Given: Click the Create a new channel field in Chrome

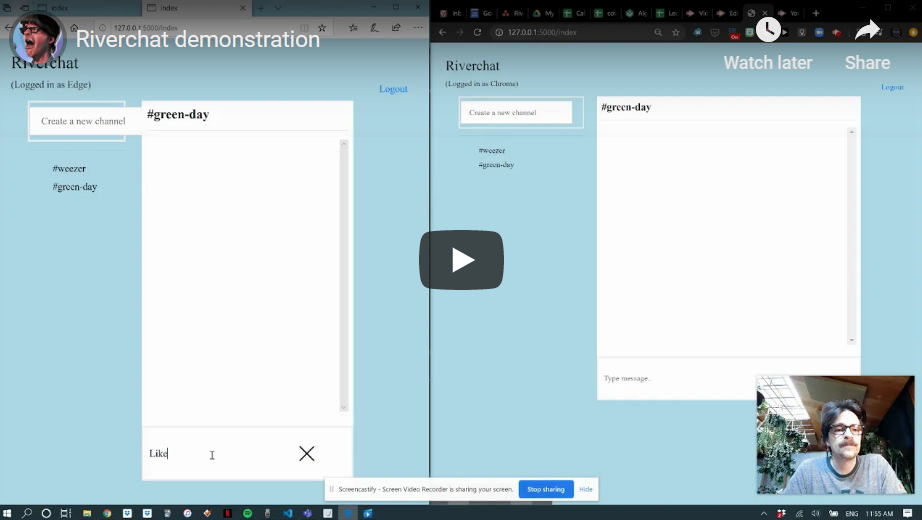Looking at the screenshot, I should click(x=516, y=112).
